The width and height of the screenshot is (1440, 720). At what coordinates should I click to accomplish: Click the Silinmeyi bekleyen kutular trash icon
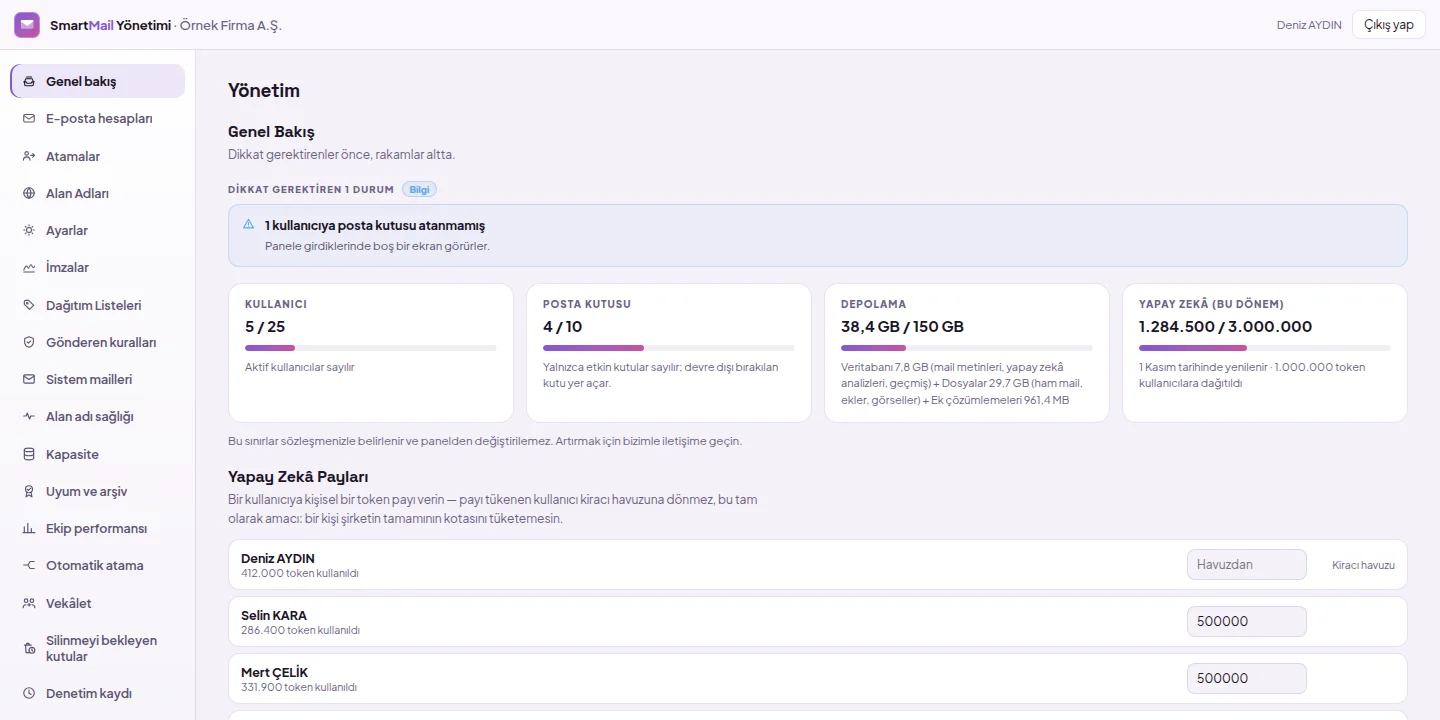29,649
